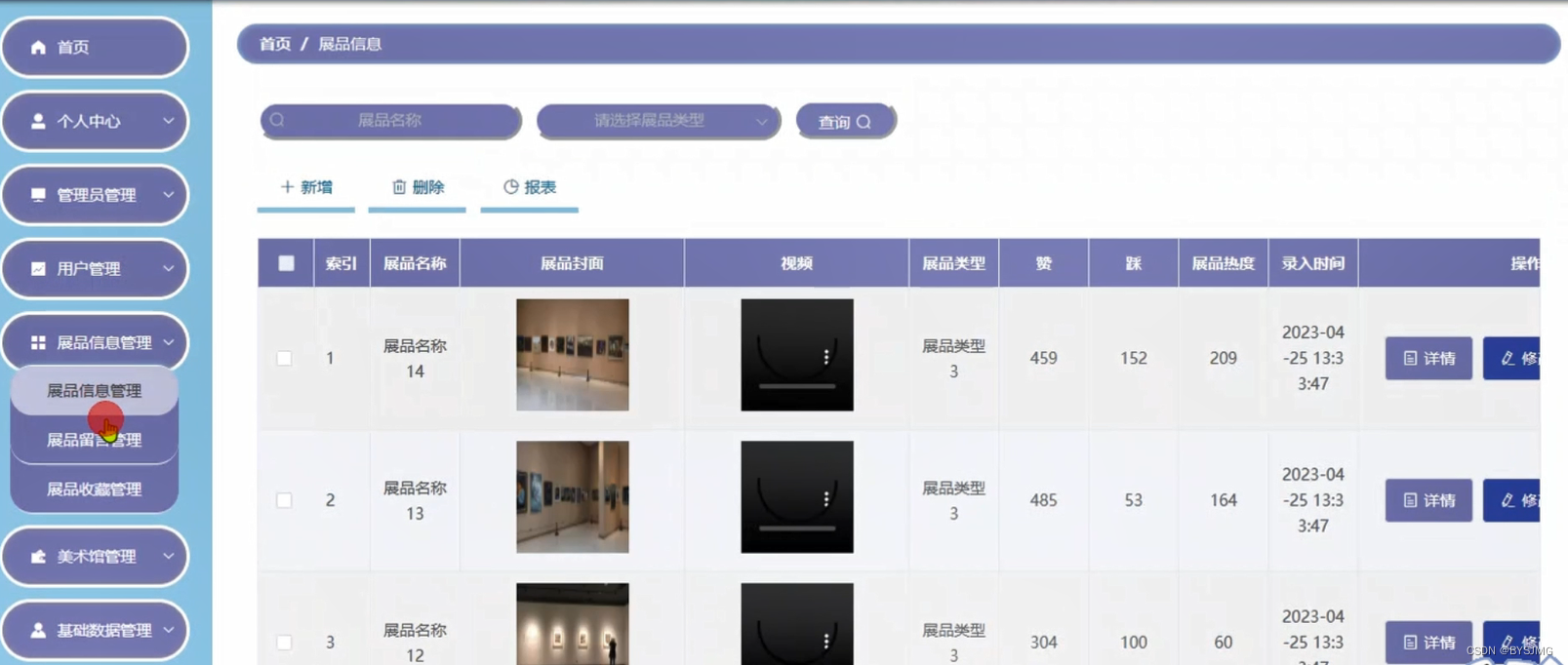Open the cover image of 展品名称14
The height and width of the screenshot is (665, 1568).
[x=573, y=355]
